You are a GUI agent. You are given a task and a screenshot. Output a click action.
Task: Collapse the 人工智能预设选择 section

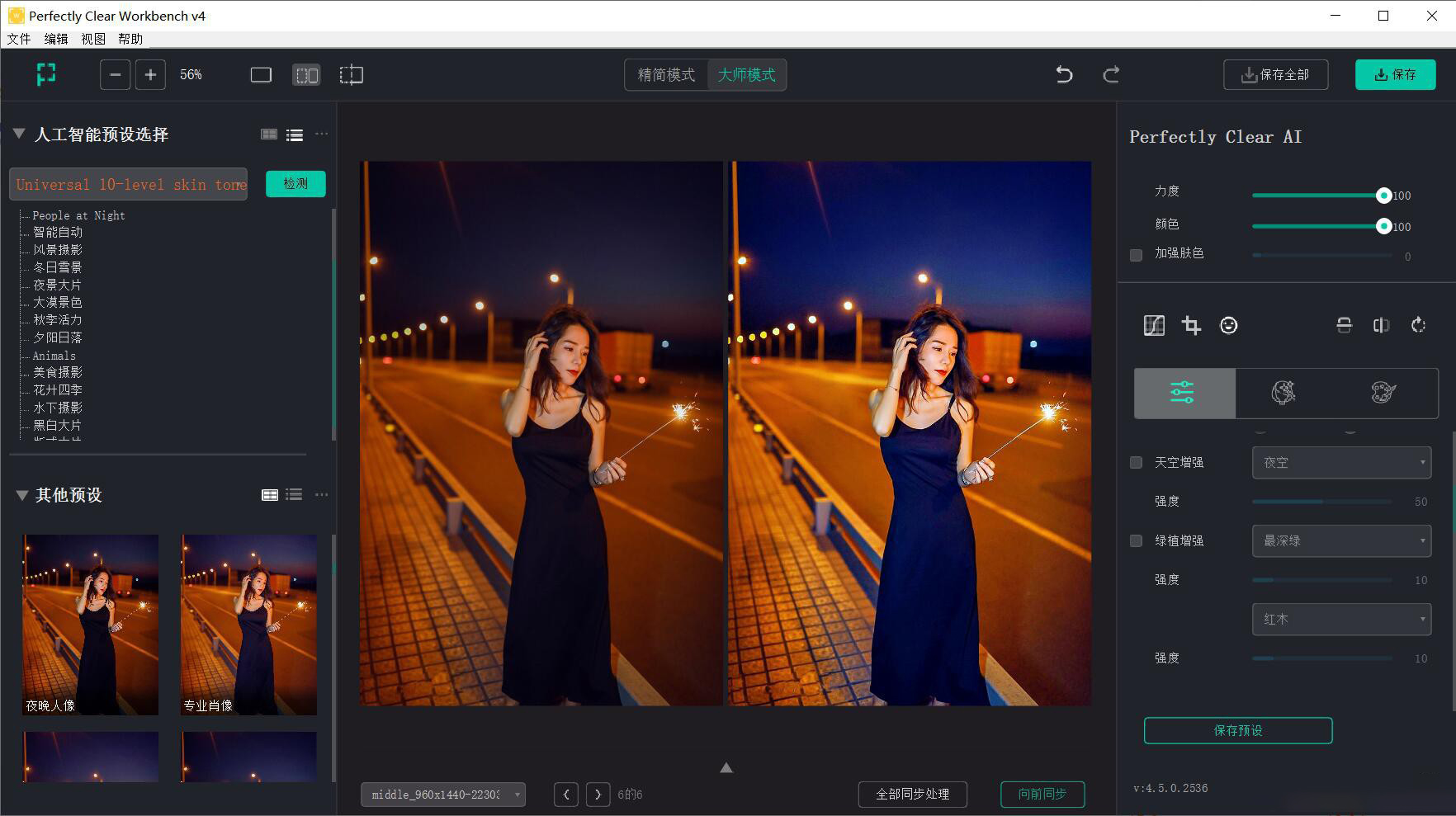coord(18,134)
